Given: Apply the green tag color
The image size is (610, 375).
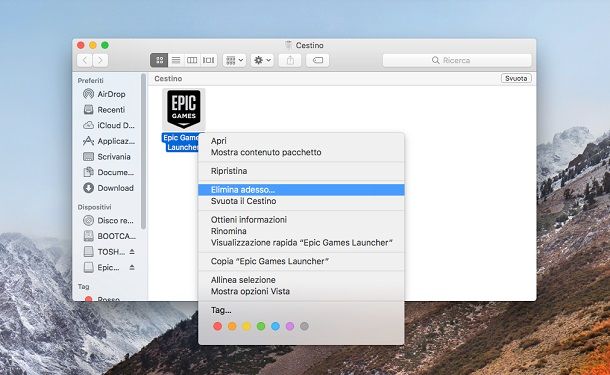Looking at the screenshot, I should (261, 326).
